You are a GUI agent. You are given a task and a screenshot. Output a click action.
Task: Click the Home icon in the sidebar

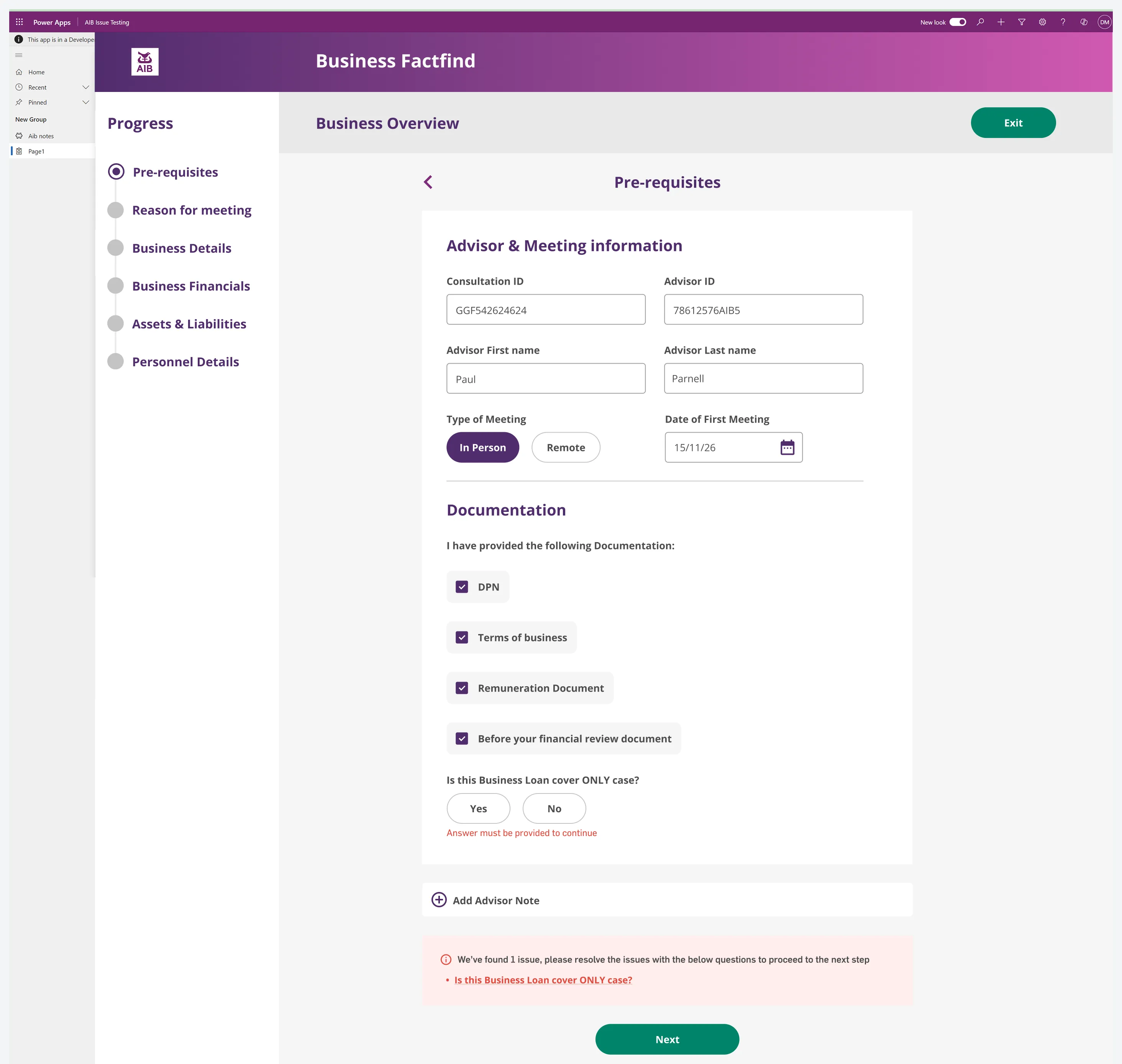[x=19, y=72]
